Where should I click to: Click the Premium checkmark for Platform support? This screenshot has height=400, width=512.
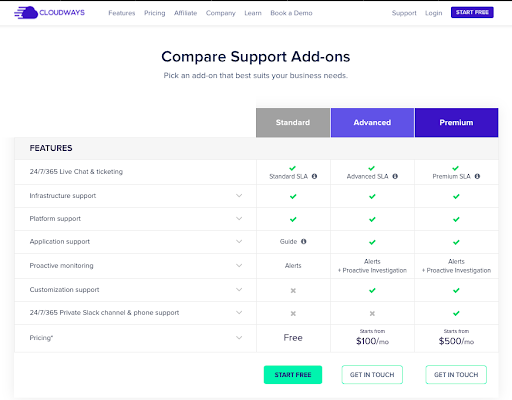tap(456, 219)
